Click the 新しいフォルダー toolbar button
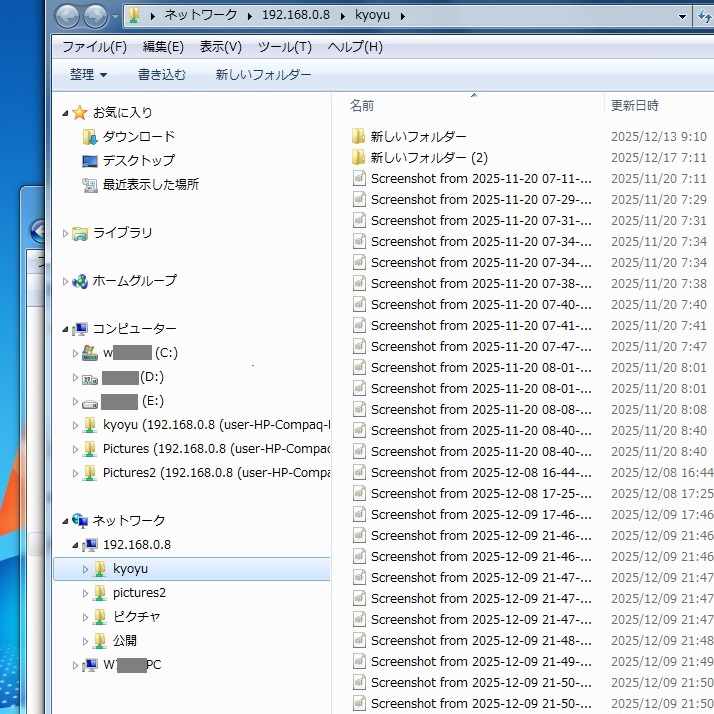The height and width of the screenshot is (714, 714). point(263,75)
